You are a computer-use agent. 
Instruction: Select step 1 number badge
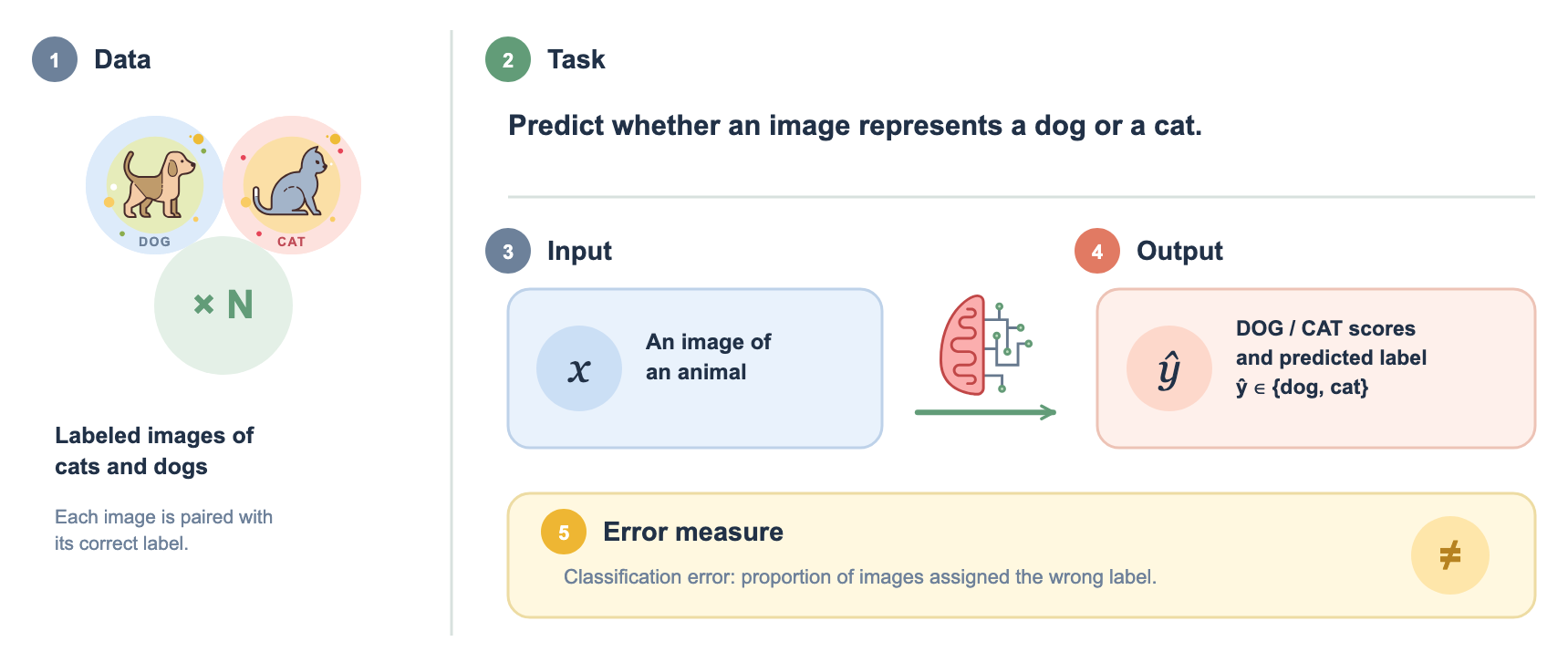click(x=55, y=60)
